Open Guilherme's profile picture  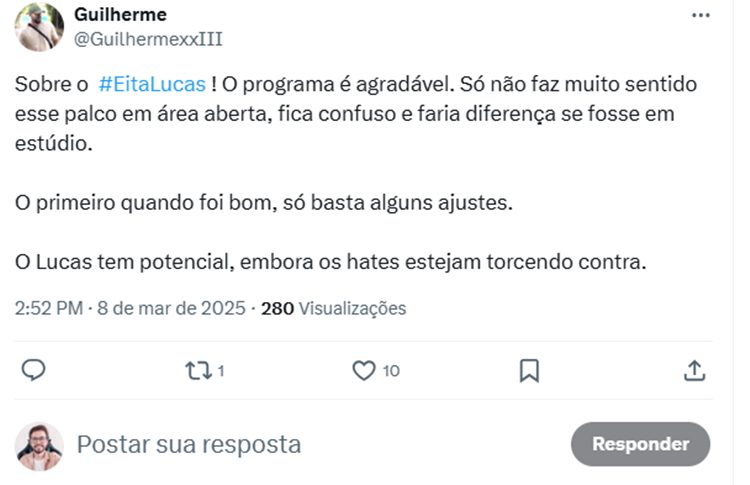pos(40,27)
